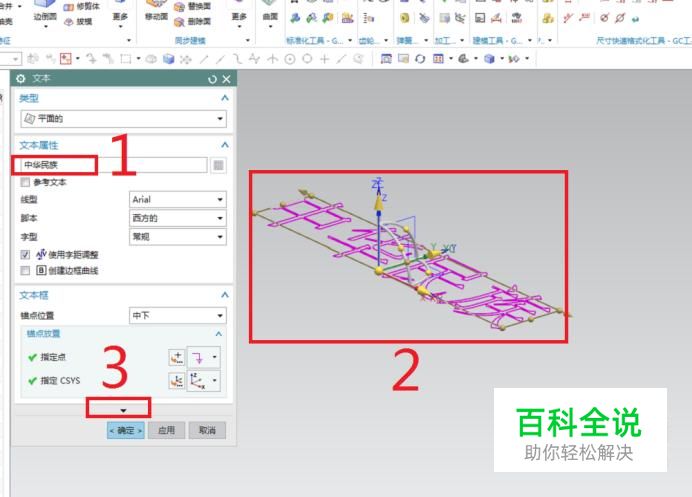The image size is (692, 497).
Task: Click the shaded blue cube rendering style icon
Action: pyautogui.click(x=489, y=59)
